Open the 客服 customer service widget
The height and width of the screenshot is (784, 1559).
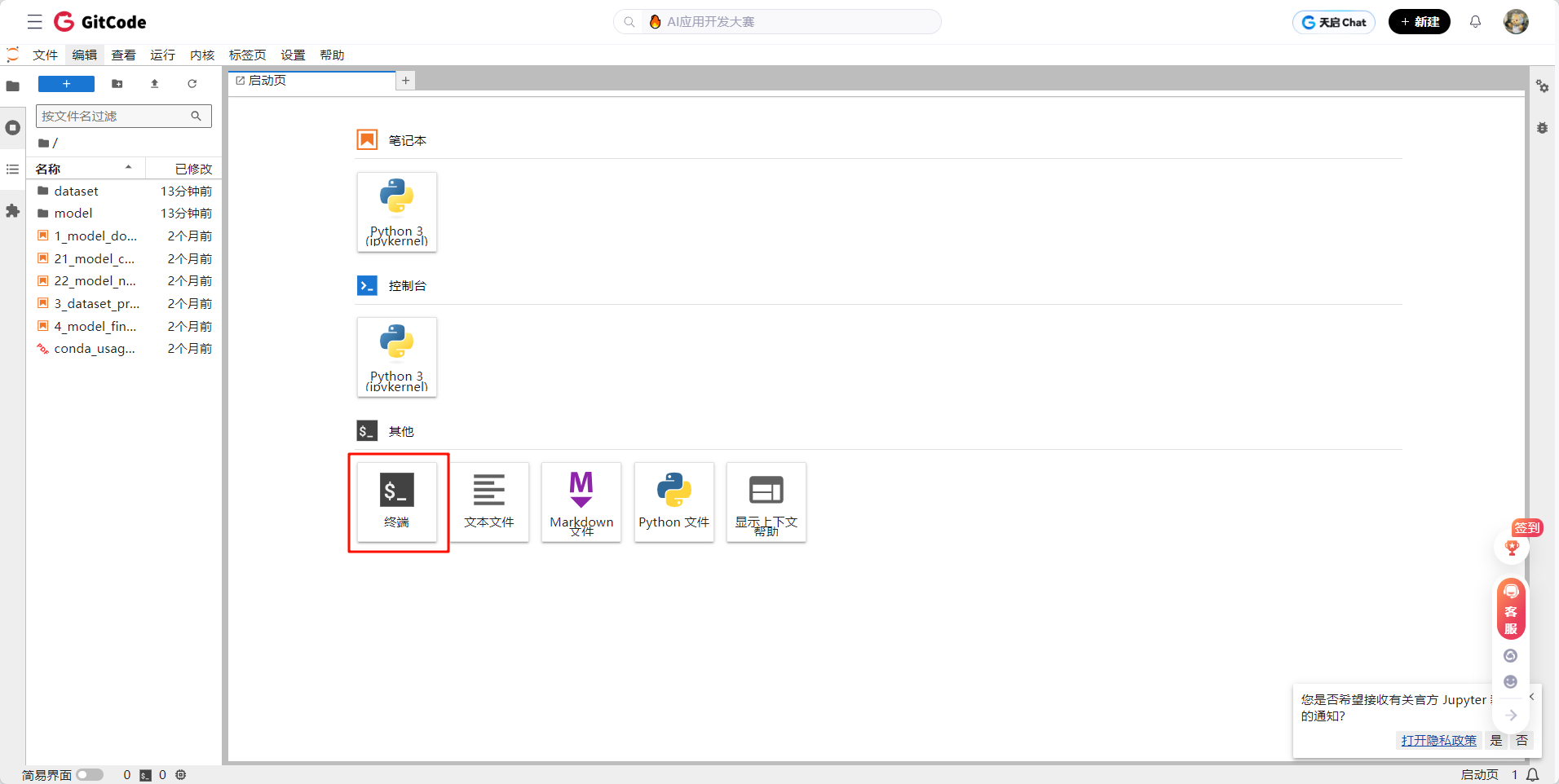coord(1511,609)
